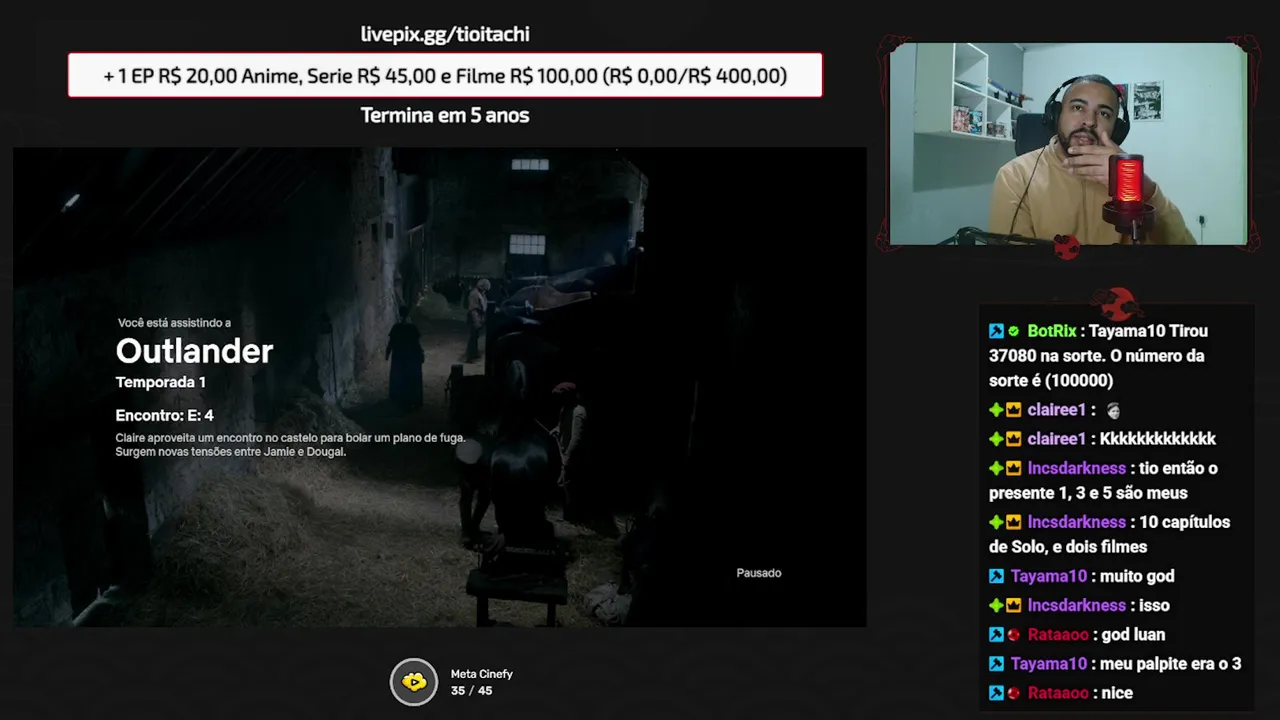Image resolution: width=1280 pixels, height=720 pixels.
Task: Click red badge on Rataaoo 'god luan' message
Action: (x=1013, y=635)
